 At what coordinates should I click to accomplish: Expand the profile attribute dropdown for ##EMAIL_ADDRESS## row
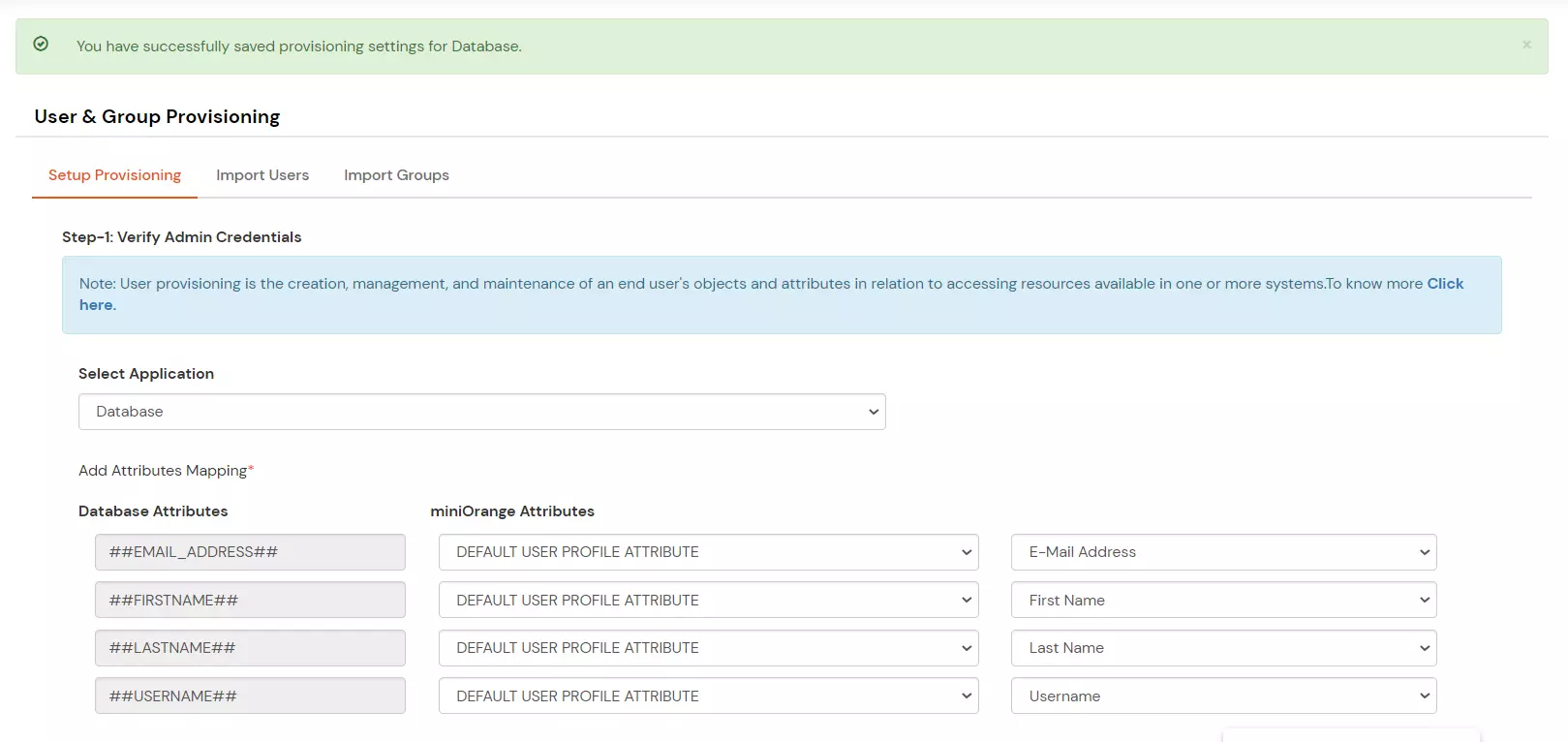tap(709, 552)
